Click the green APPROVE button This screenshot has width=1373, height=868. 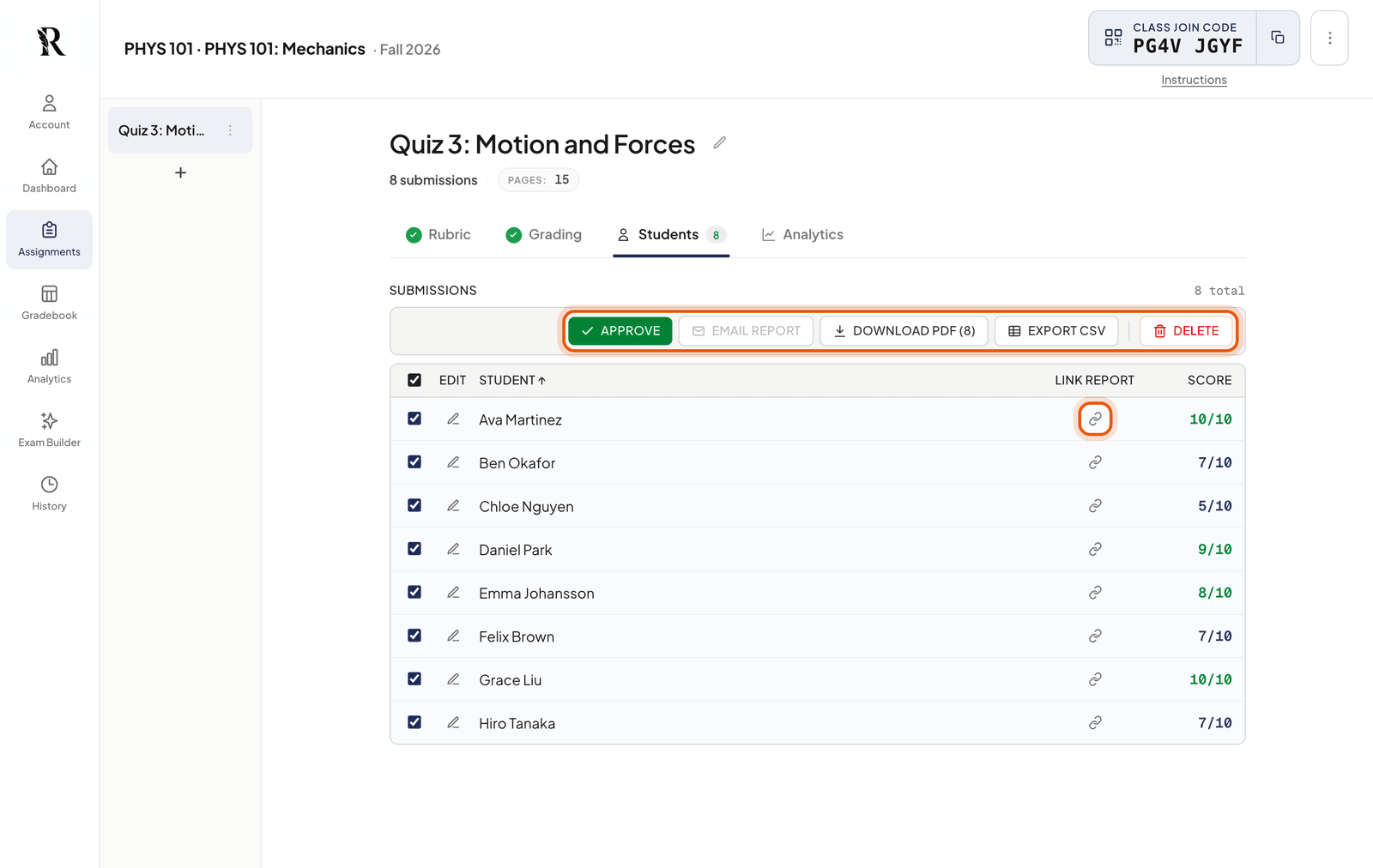[620, 331]
